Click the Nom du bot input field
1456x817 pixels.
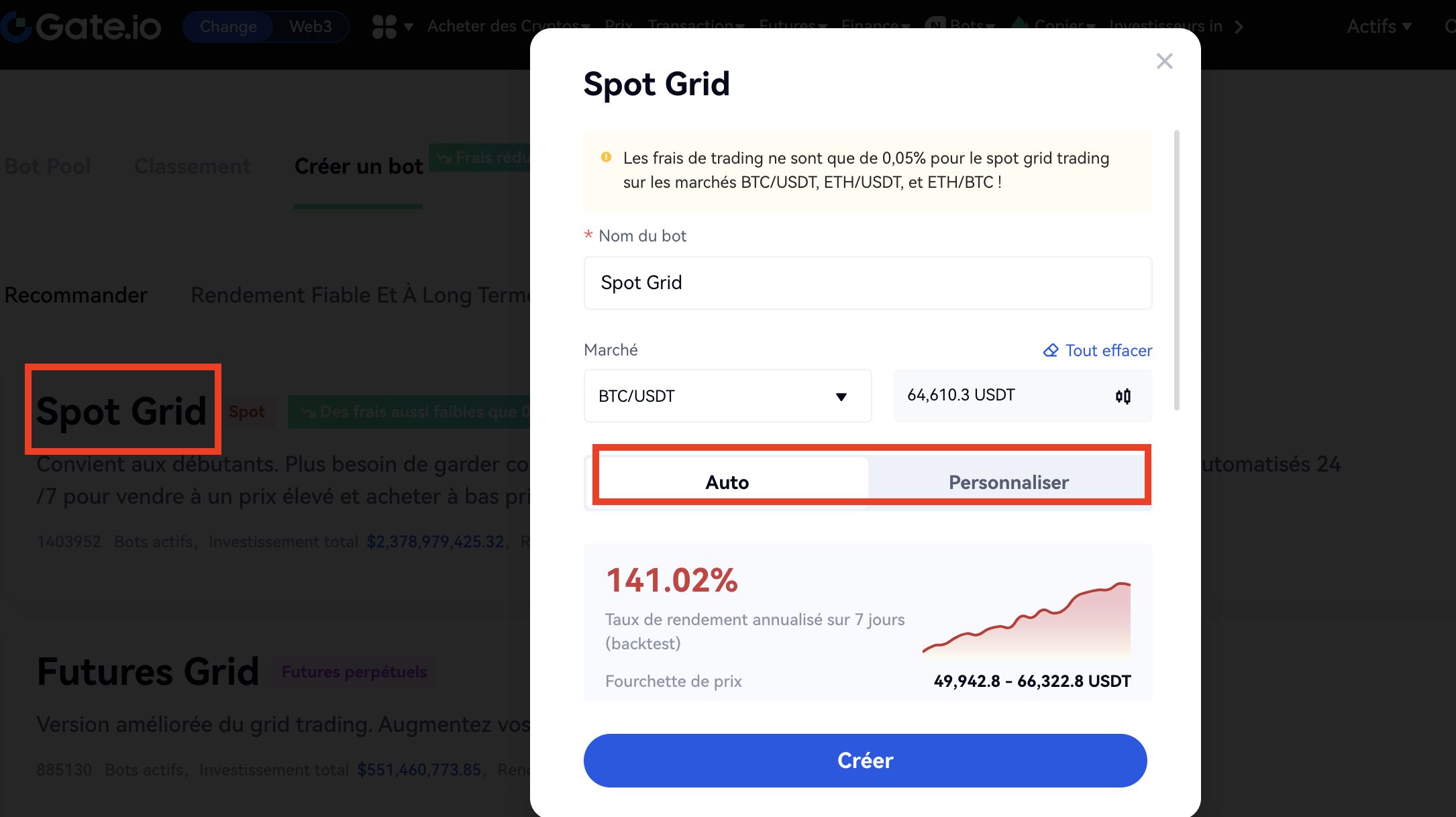tap(868, 283)
